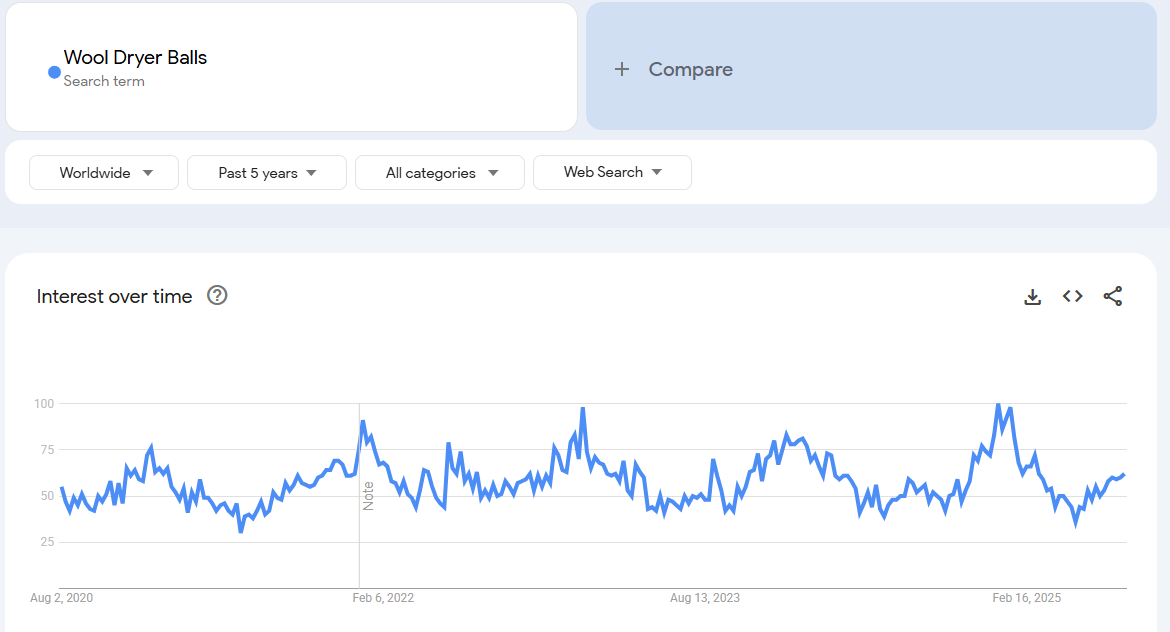The image size is (1170, 632).
Task: Edit the Wool Dryer Balls search term
Action: pos(135,58)
